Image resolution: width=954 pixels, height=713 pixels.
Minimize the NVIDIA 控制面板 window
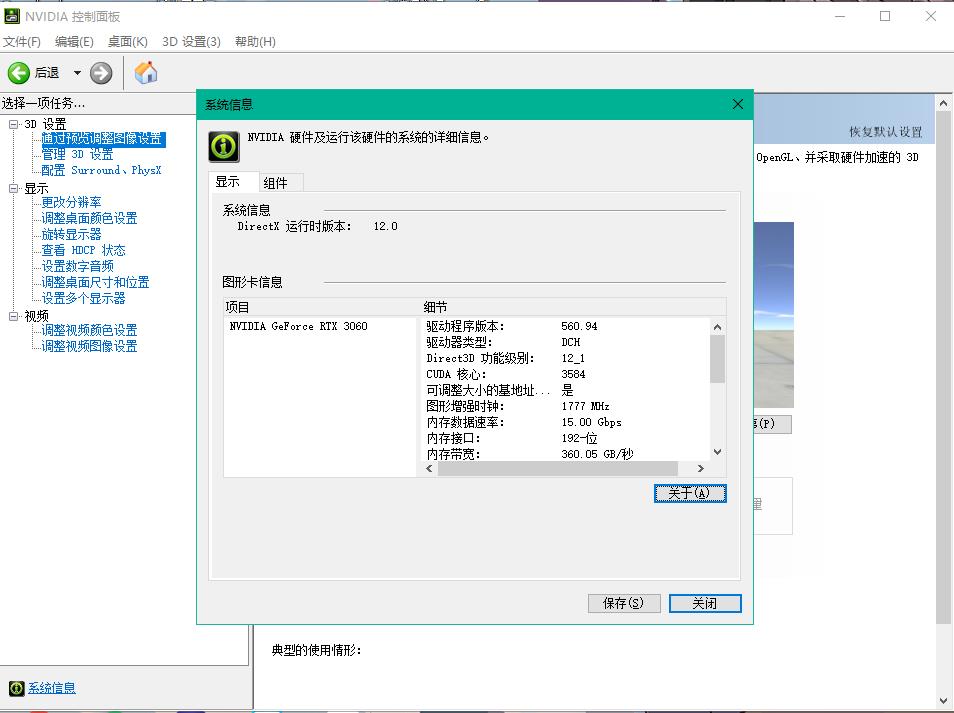pyautogui.click(x=840, y=16)
